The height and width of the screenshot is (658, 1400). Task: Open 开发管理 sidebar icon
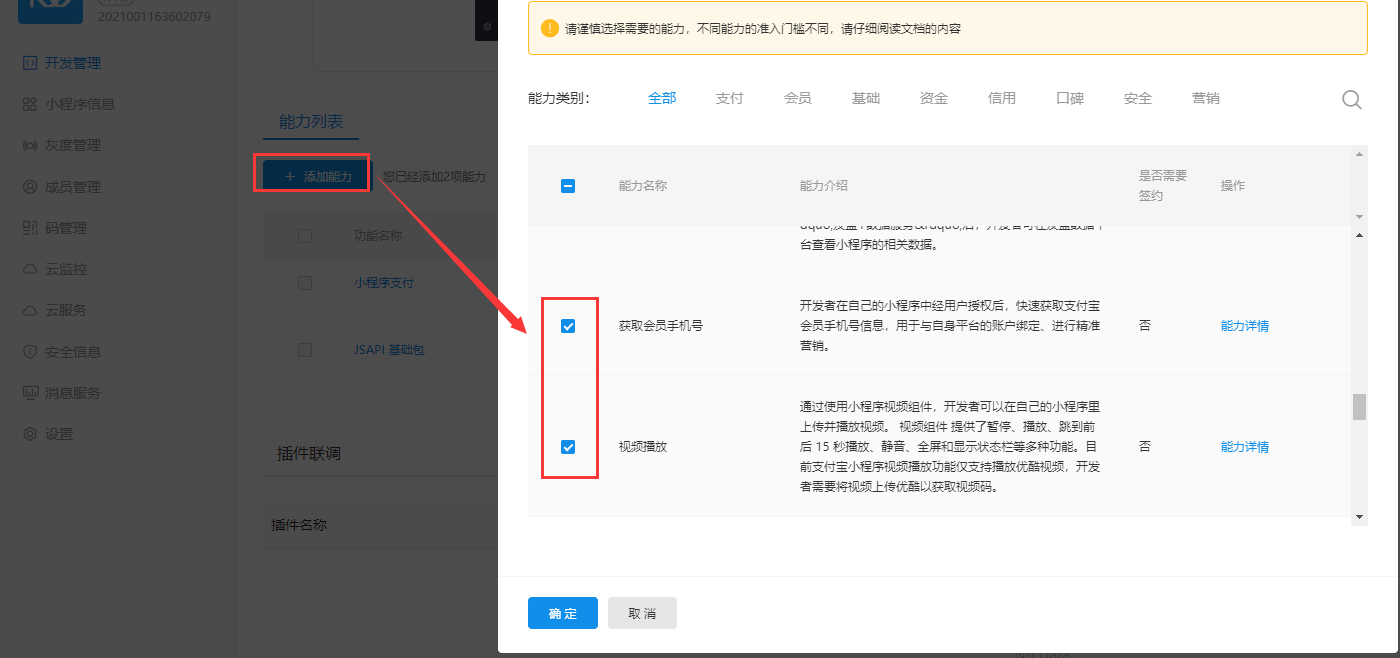pyautogui.click(x=30, y=63)
